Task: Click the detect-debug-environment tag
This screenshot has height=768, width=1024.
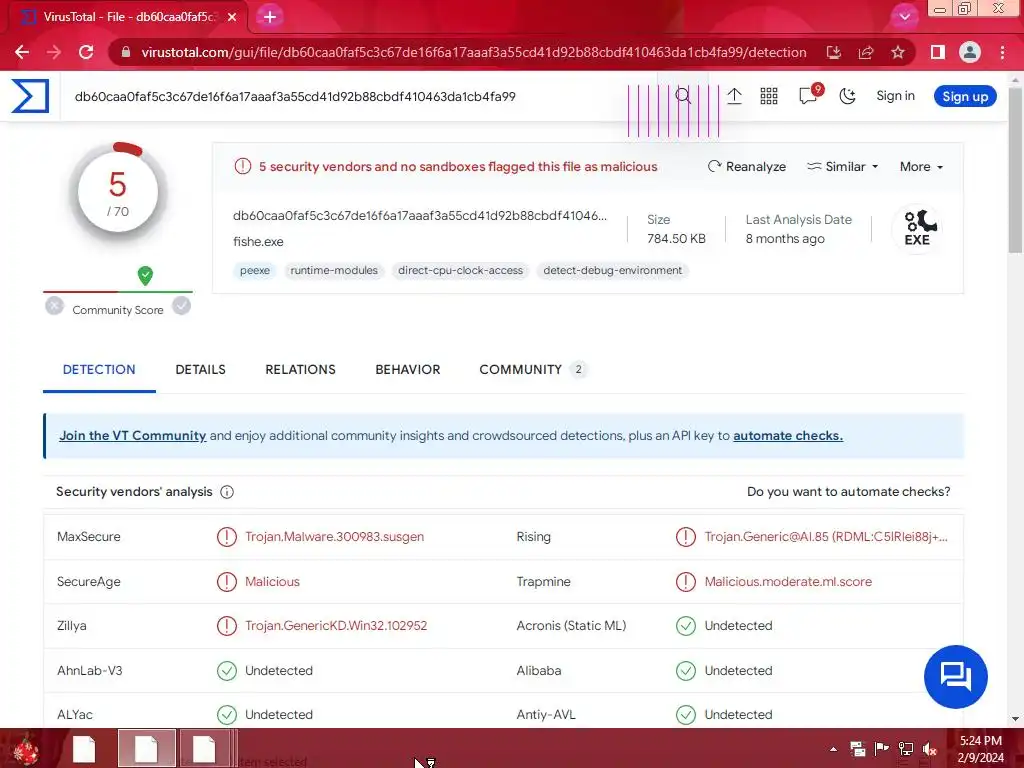Action: coord(613,270)
